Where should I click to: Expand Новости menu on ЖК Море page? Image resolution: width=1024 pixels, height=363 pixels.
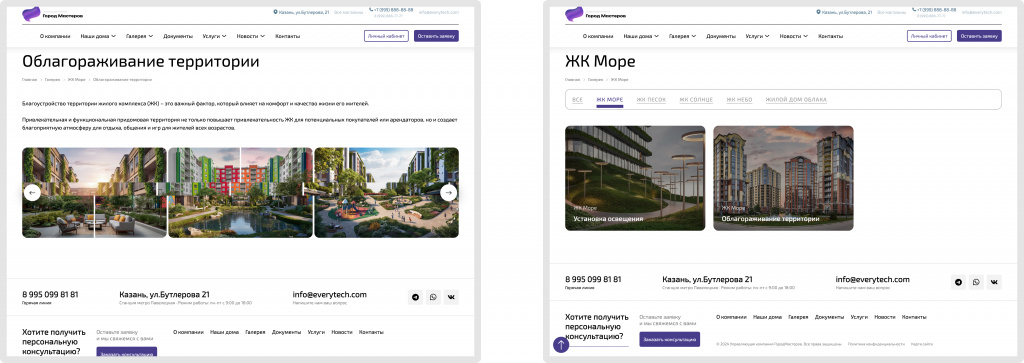[793, 36]
